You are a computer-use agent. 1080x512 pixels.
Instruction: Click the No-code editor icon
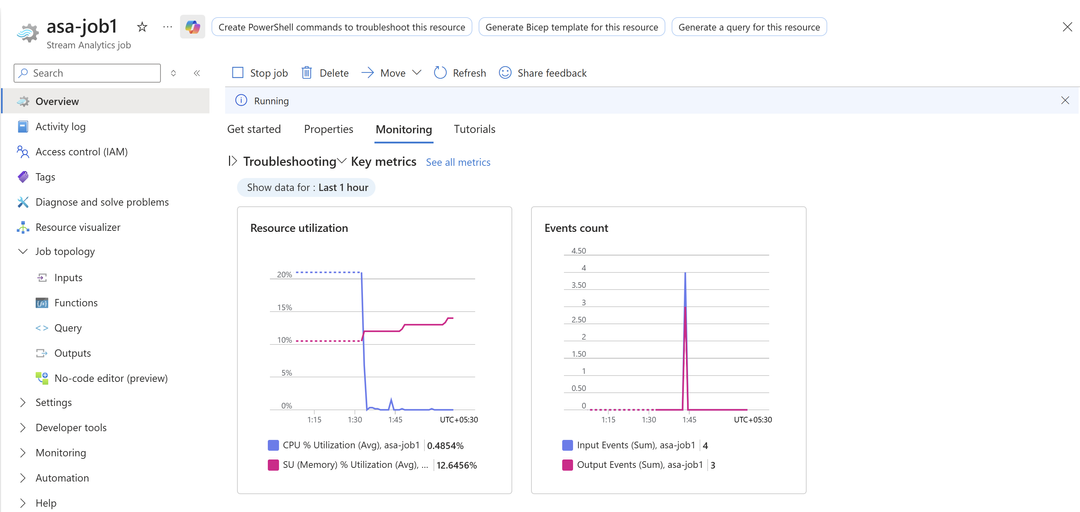(x=41, y=378)
